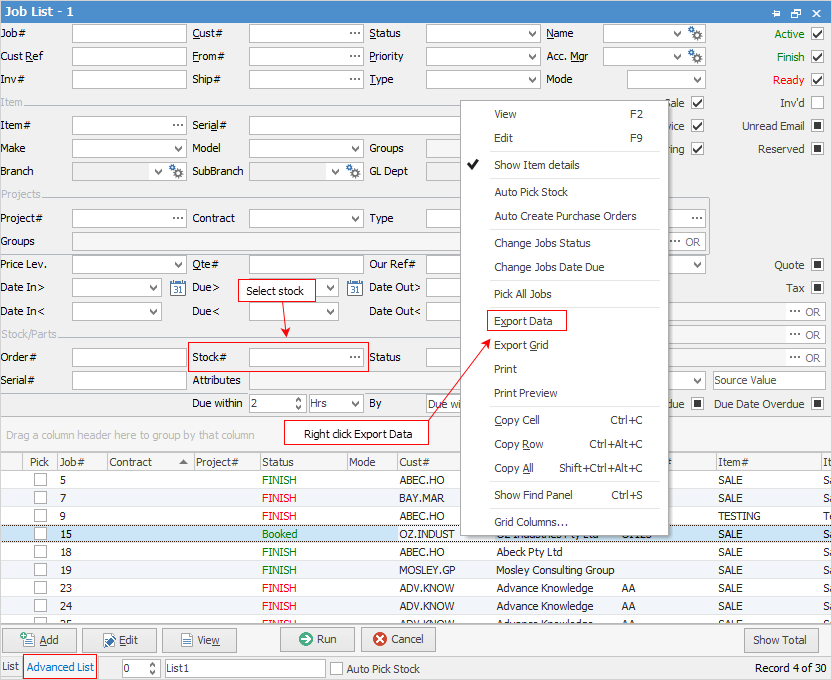Click the Show Total button
Image resolution: width=832 pixels, height=680 pixels.
pos(780,640)
